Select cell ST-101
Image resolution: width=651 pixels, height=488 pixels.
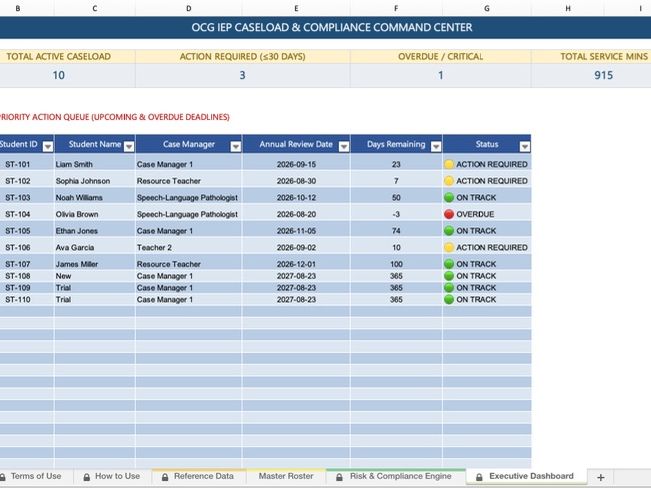coord(18,164)
